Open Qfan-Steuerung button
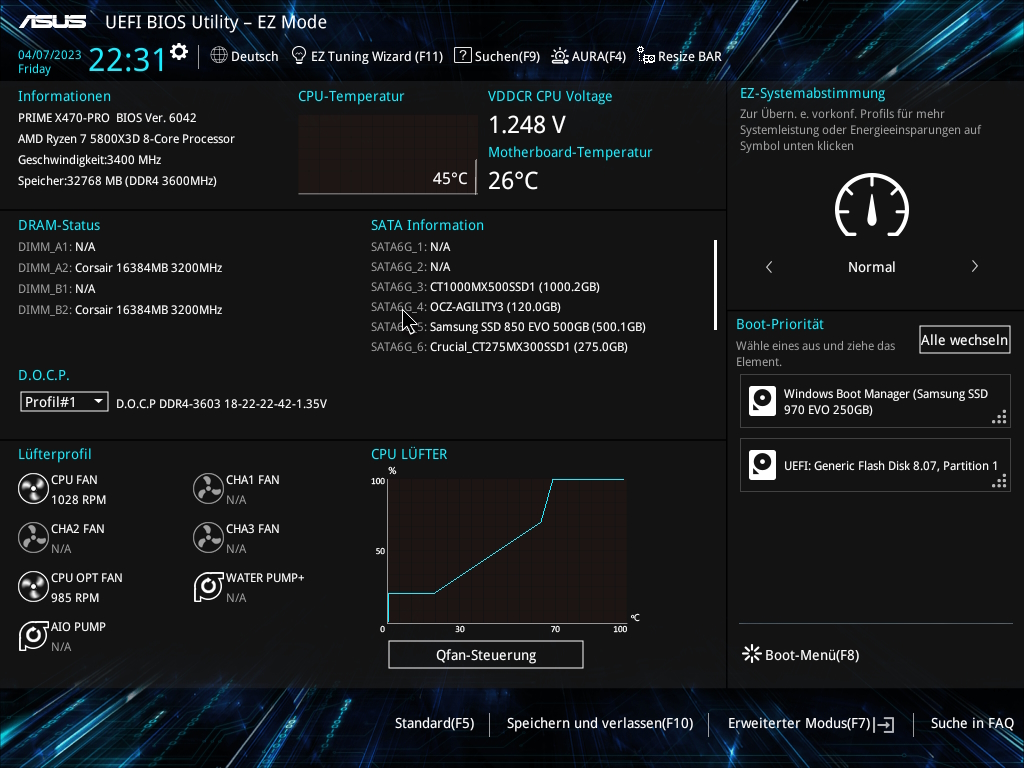This screenshot has height=768, width=1024. coord(486,654)
